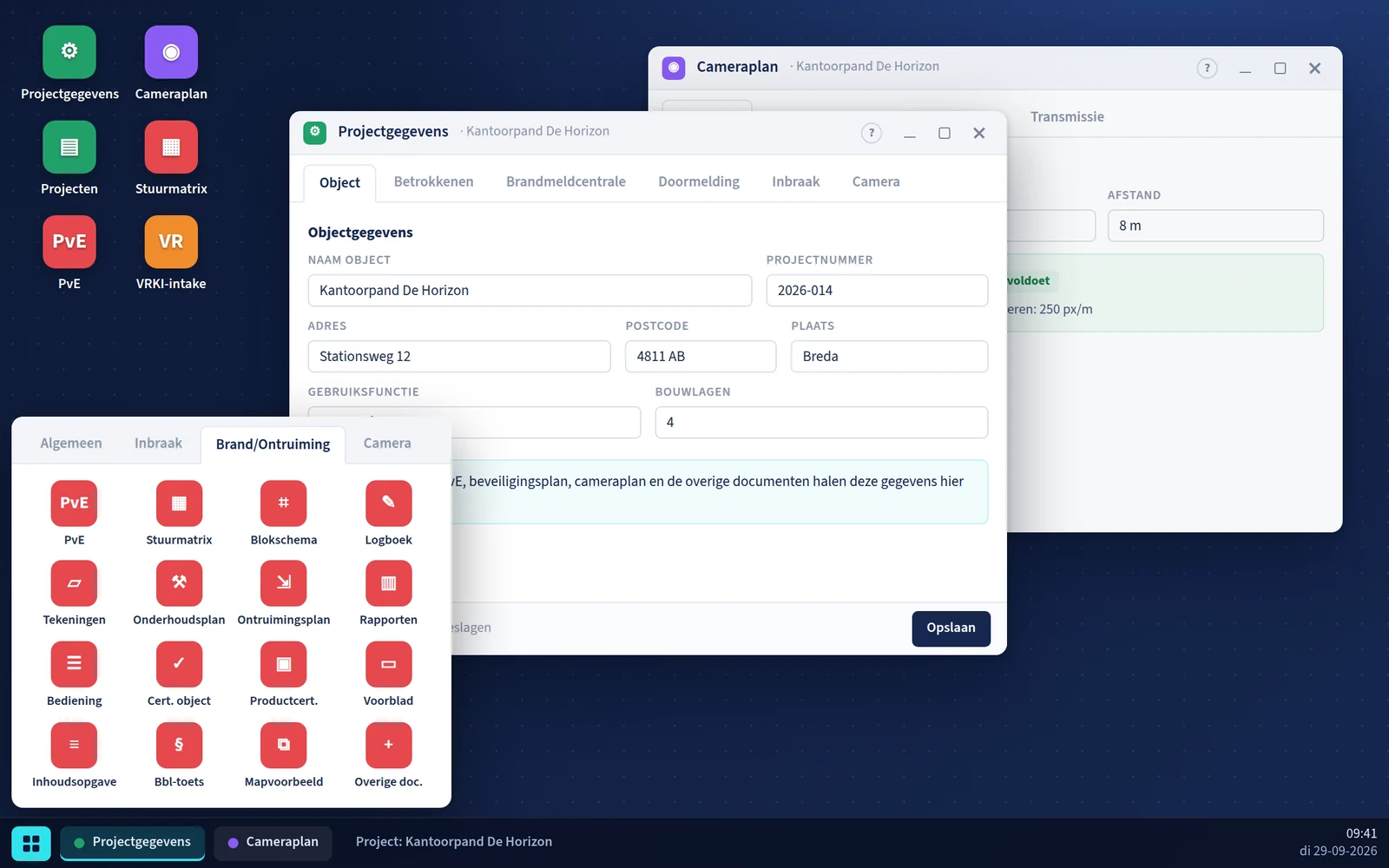1389x868 pixels.
Task: Launch PvE desktop shortcut
Action: click(69, 253)
